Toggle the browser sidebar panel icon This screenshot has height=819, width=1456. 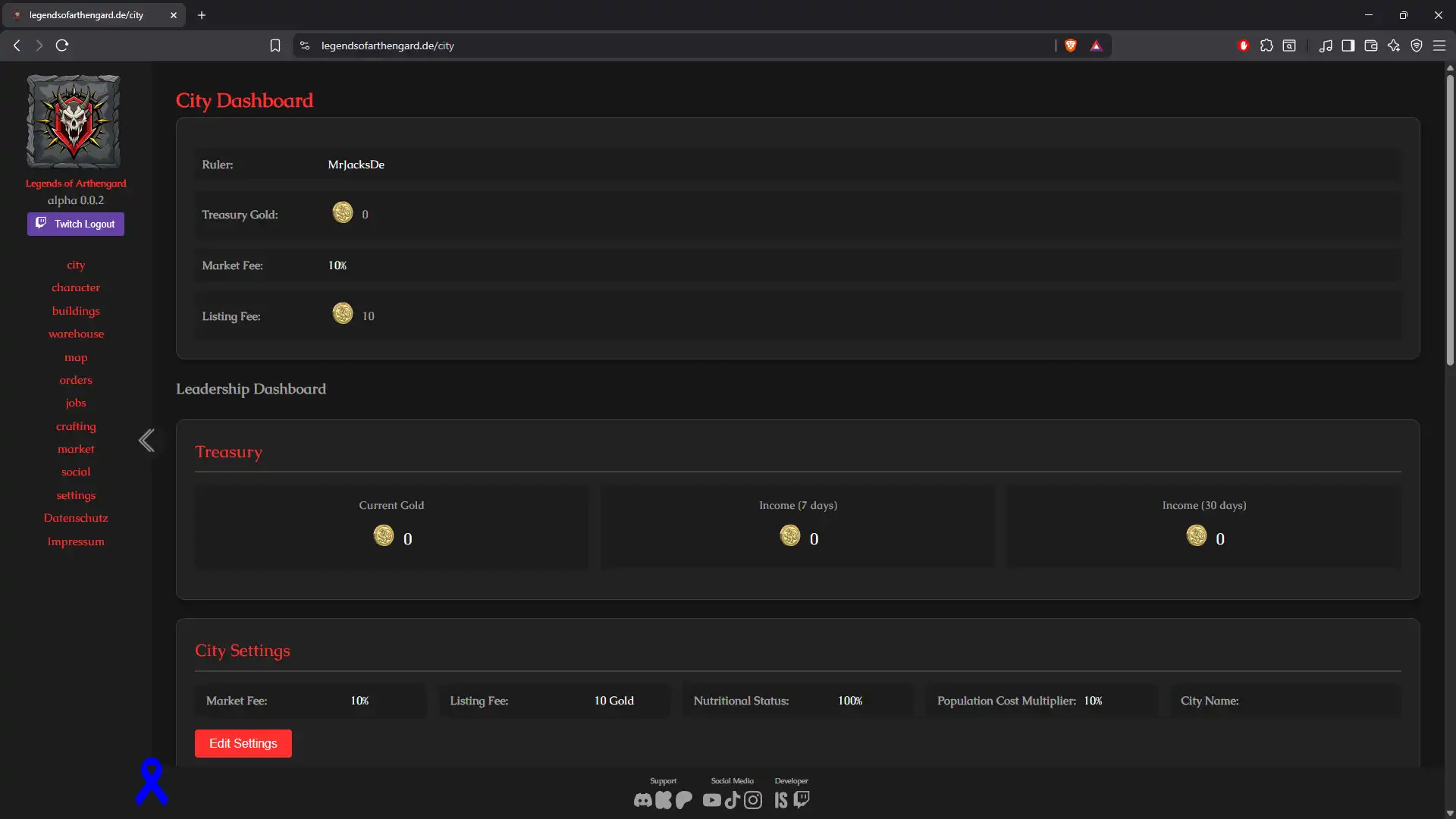coord(1348,45)
